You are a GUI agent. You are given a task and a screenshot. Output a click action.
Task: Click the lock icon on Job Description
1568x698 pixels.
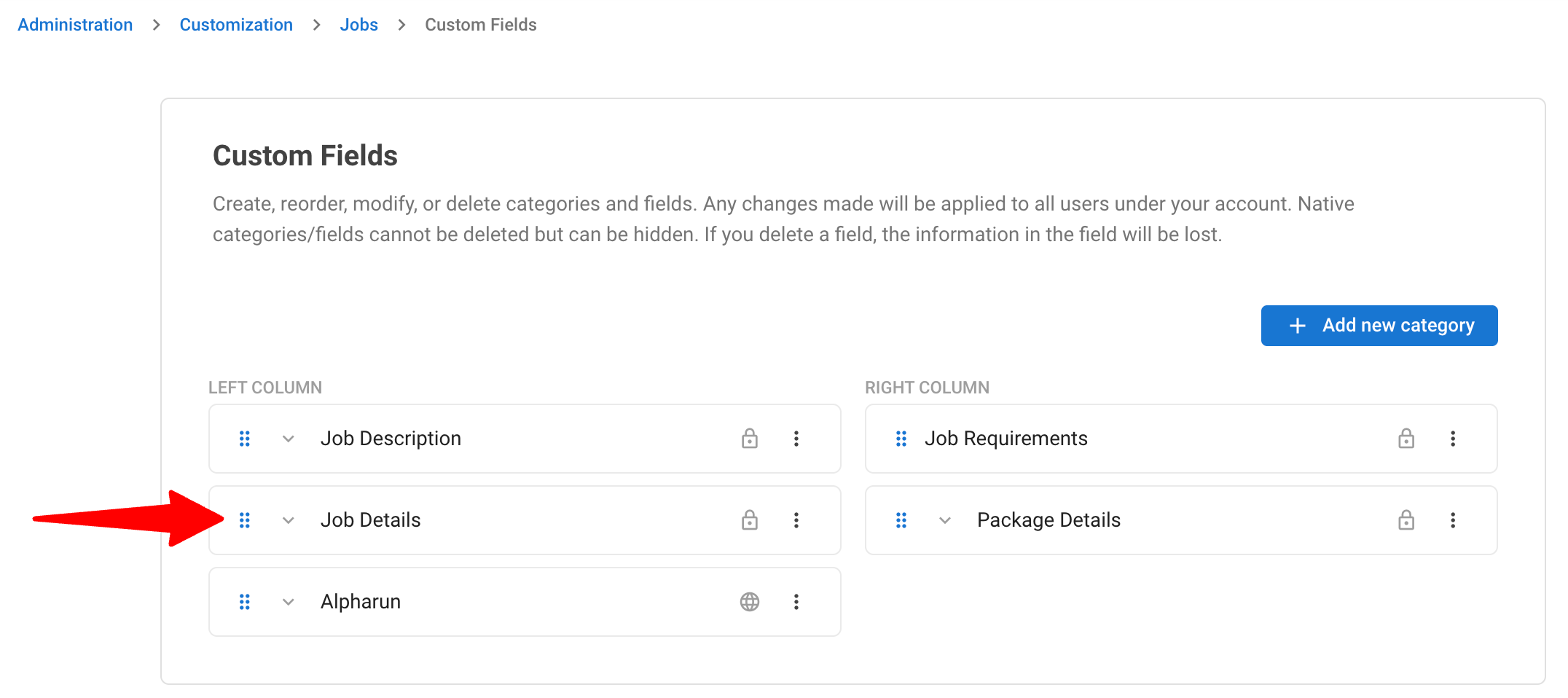point(750,438)
